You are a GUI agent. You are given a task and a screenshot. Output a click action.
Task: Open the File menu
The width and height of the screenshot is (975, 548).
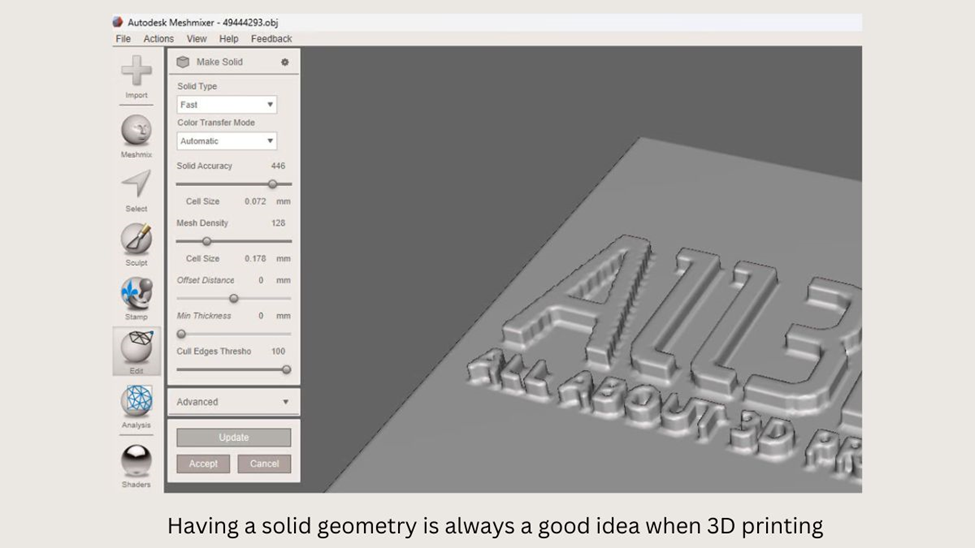[x=123, y=39]
